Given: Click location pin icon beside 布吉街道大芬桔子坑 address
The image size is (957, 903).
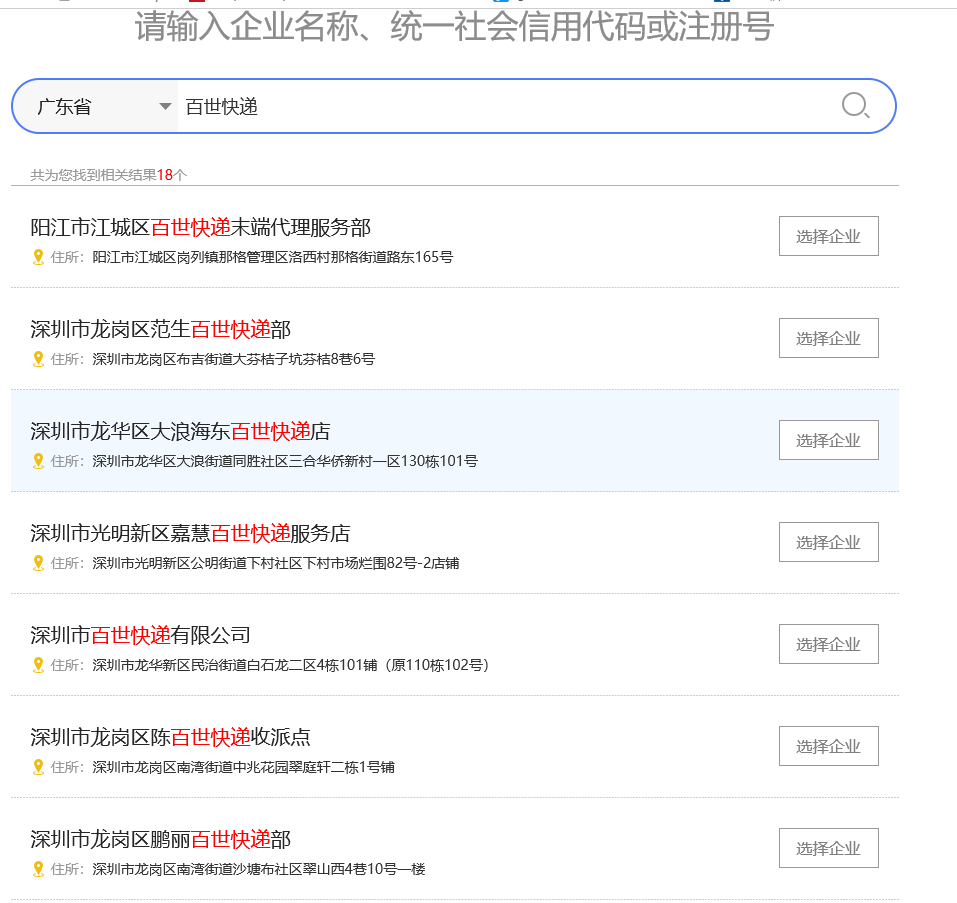Looking at the screenshot, I should click(x=38, y=359).
